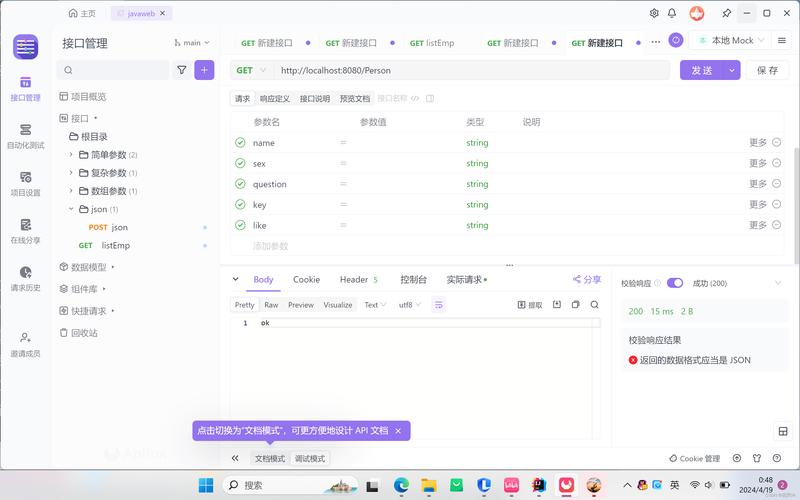
Task: Close the 文档模式 tooltip
Action: pyautogui.click(x=398, y=431)
